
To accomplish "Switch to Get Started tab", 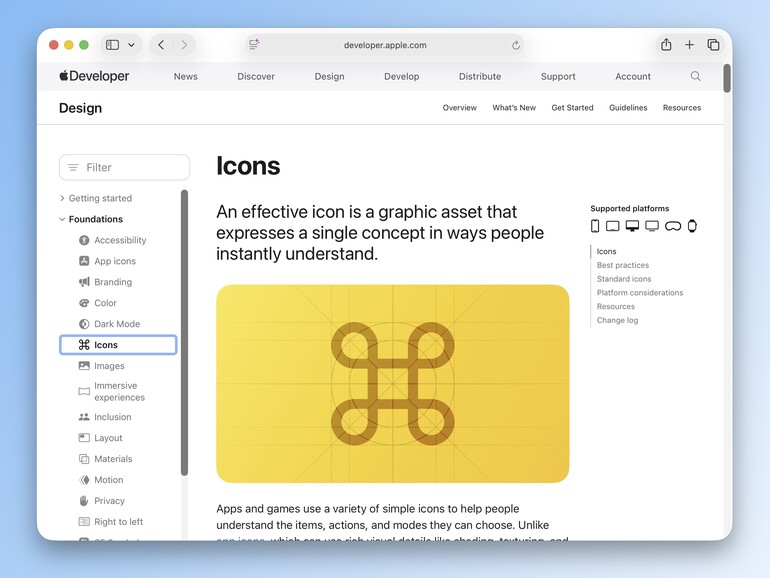I will [572, 108].
